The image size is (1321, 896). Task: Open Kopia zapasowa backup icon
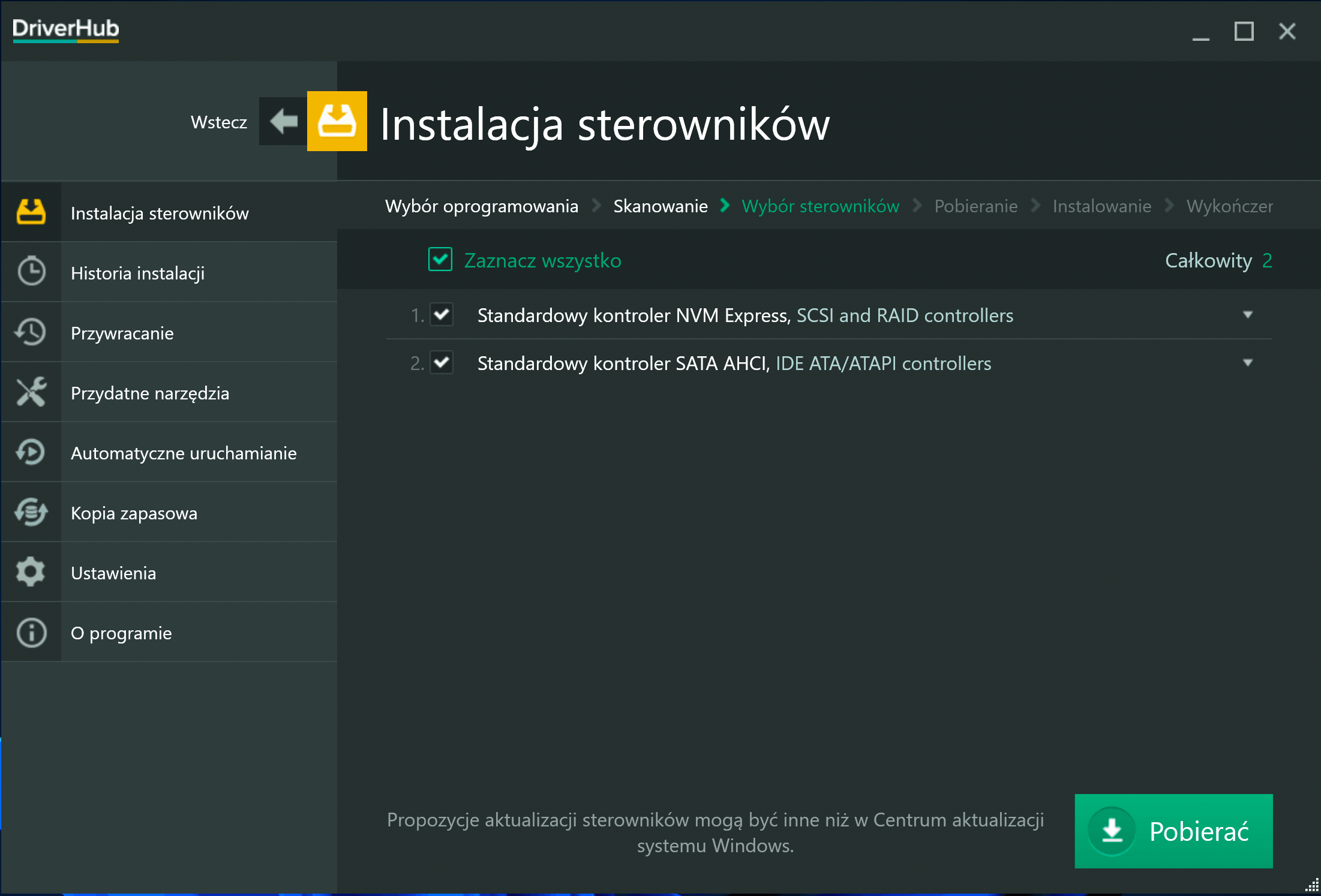coord(31,512)
